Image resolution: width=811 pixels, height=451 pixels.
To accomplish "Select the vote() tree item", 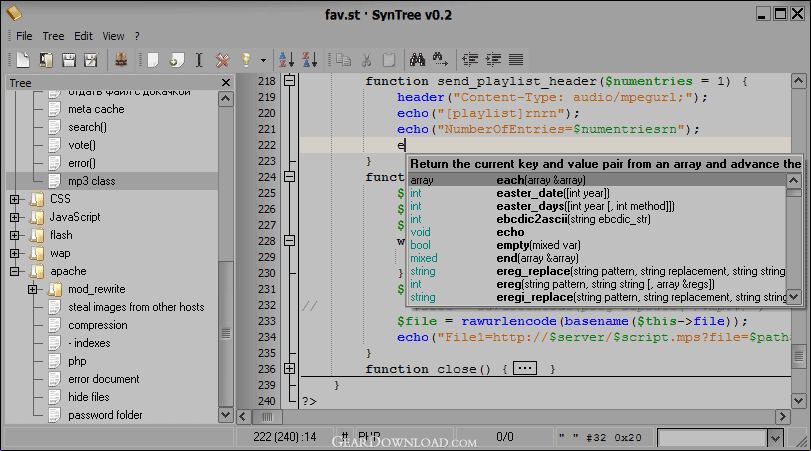I will click(82, 145).
